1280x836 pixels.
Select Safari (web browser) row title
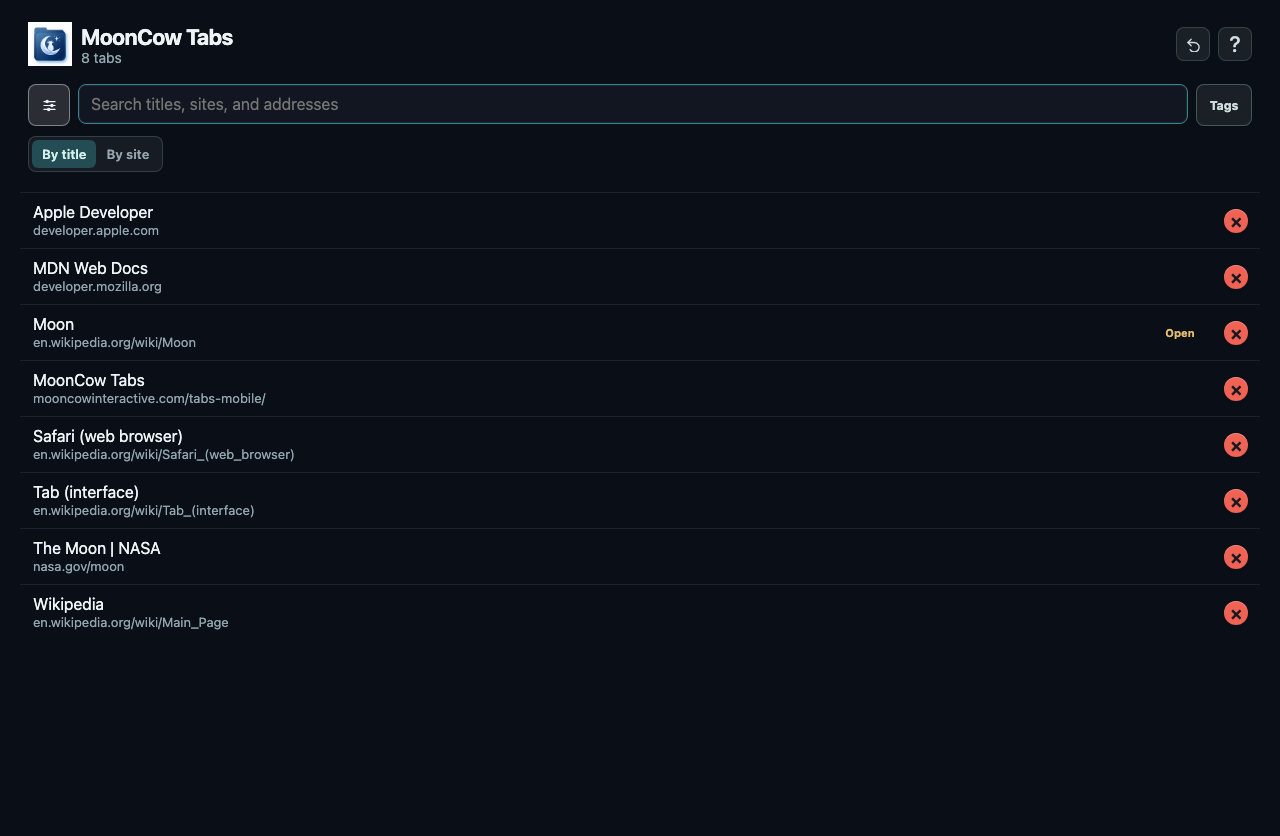108,436
